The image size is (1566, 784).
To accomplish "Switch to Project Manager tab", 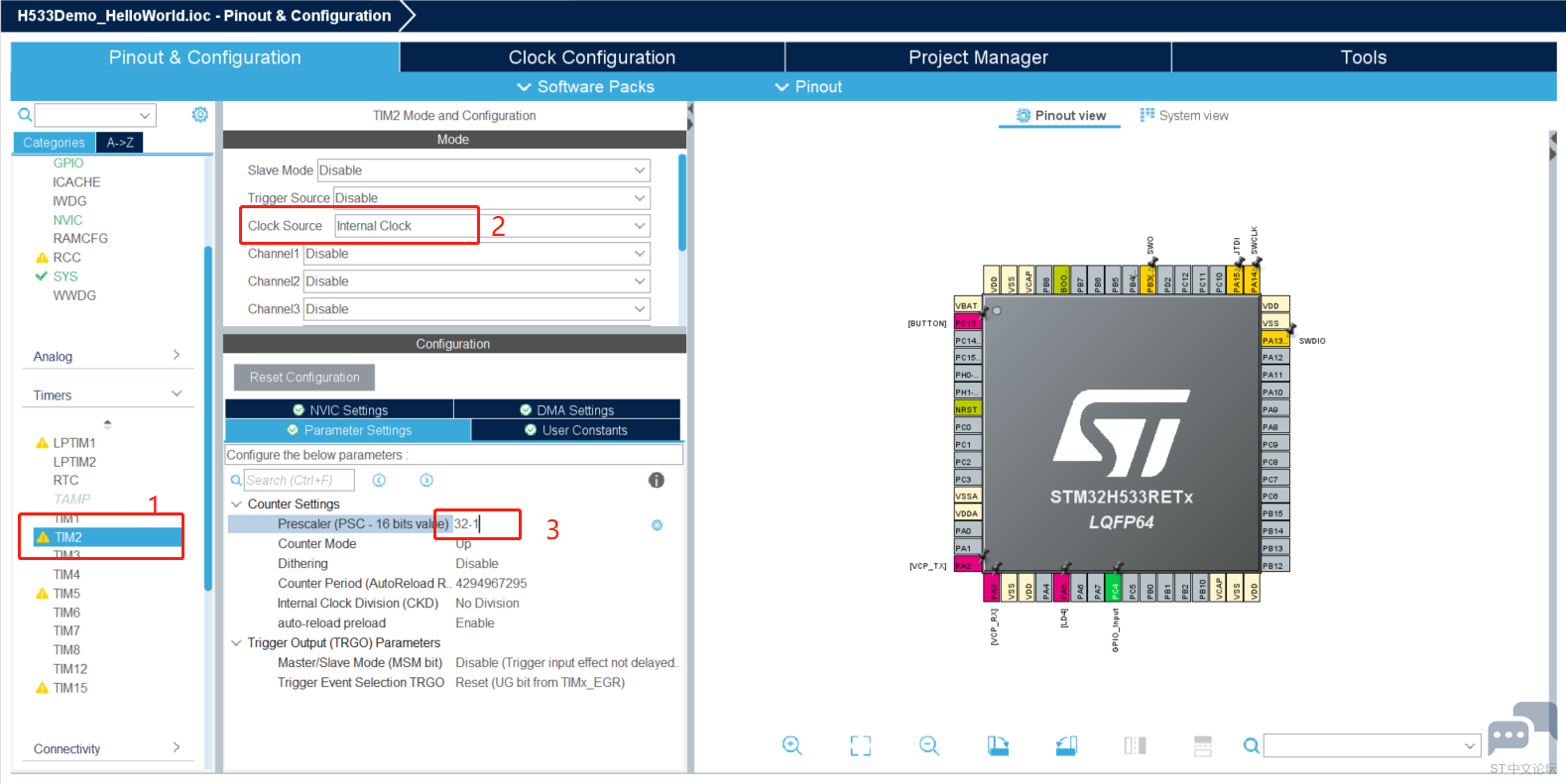I will [978, 57].
